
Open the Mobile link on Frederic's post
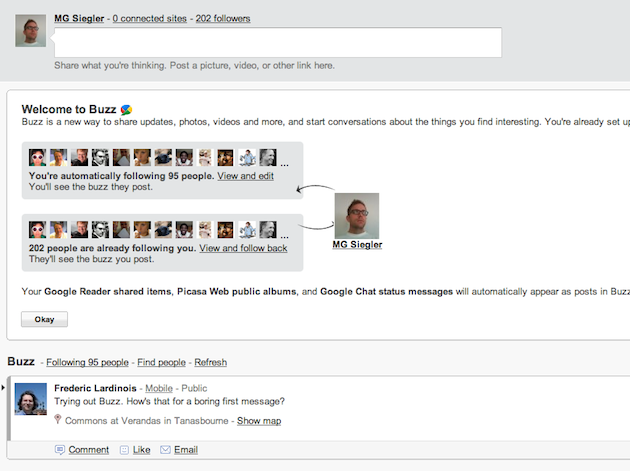[158, 387]
